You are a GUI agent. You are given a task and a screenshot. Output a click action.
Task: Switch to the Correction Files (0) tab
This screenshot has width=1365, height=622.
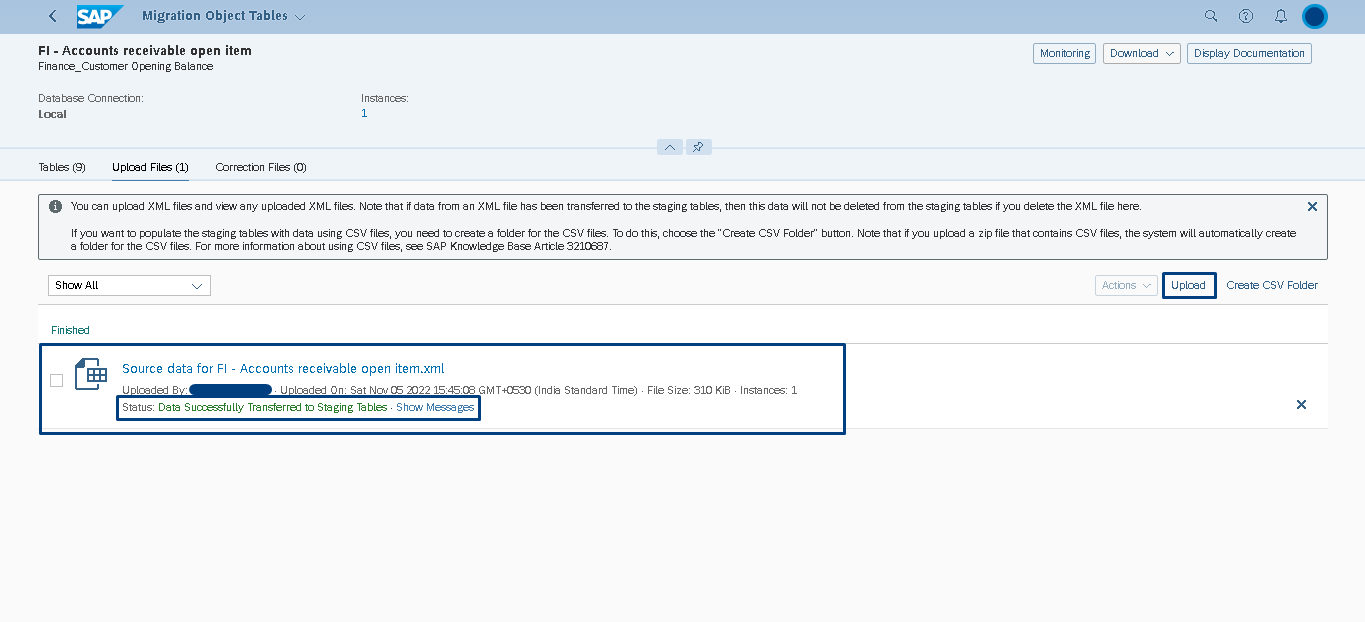click(x=261, y=167)
